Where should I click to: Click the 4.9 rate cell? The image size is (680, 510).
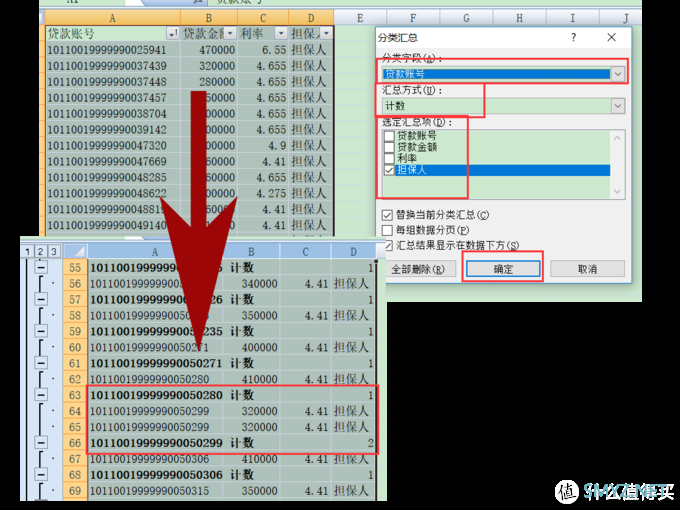263,146
